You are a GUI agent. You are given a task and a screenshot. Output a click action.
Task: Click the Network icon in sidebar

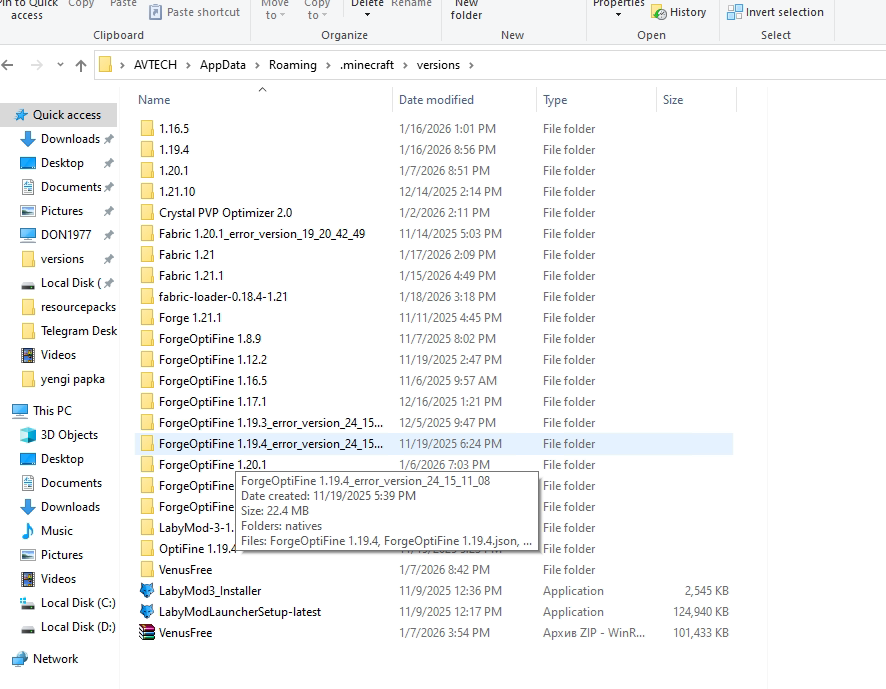click(18, 659)
